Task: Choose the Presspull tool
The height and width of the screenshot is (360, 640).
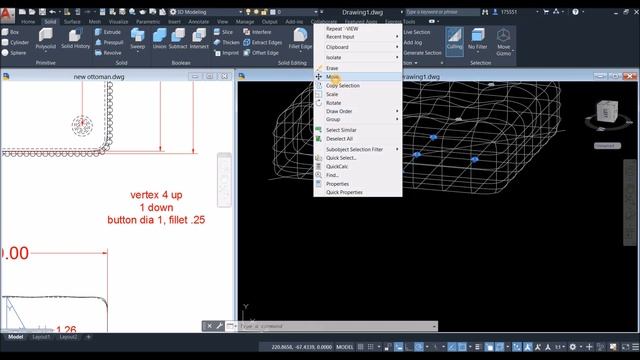Action: [x=109, y=42]
